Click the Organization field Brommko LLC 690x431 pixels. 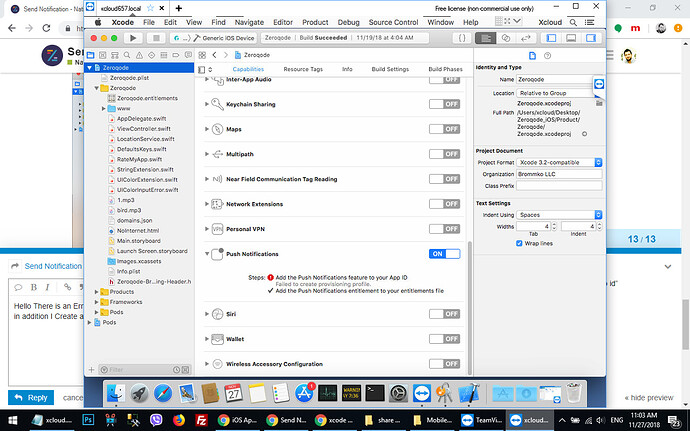pos(559,174)
